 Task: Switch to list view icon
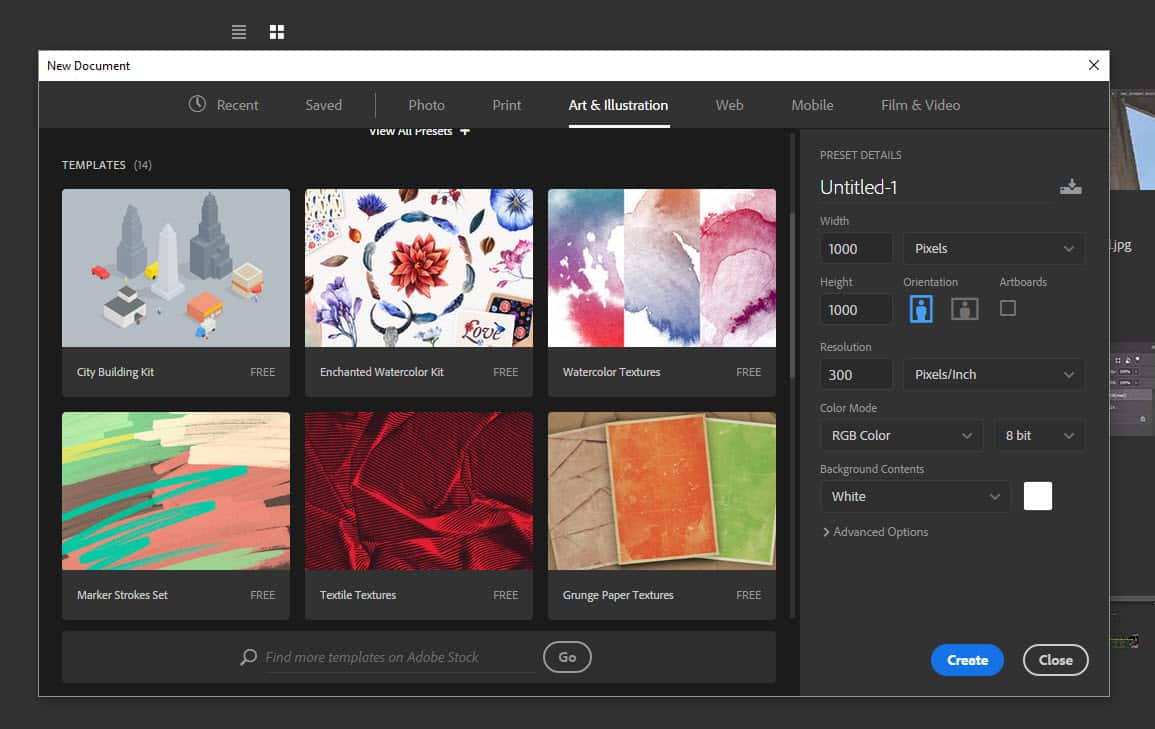click(239, 32)
